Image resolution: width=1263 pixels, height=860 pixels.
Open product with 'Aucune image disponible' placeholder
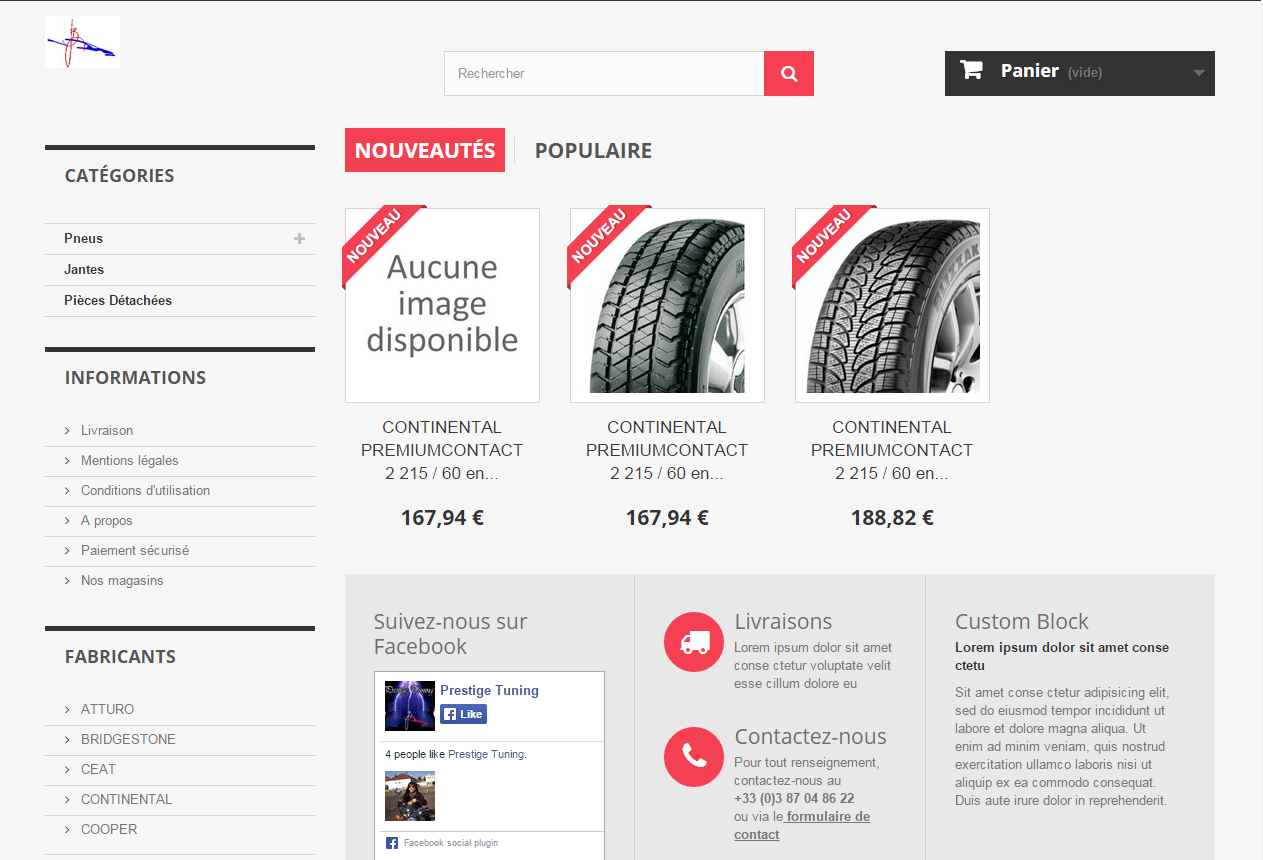[x=442, y=305]
